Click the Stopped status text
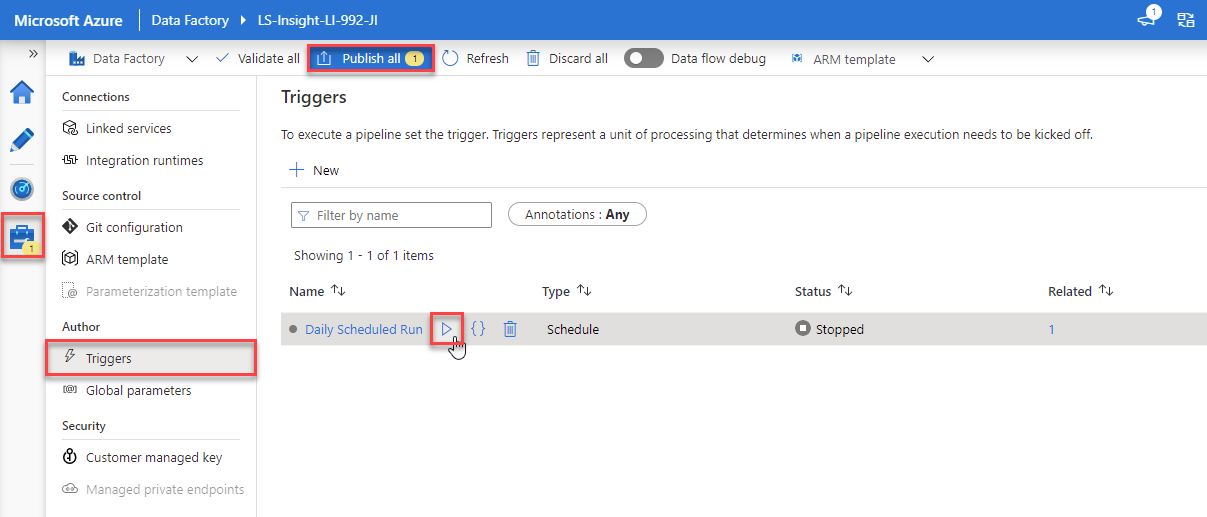The width and height of the screenshot is (1207, 517). pos(840,329)
